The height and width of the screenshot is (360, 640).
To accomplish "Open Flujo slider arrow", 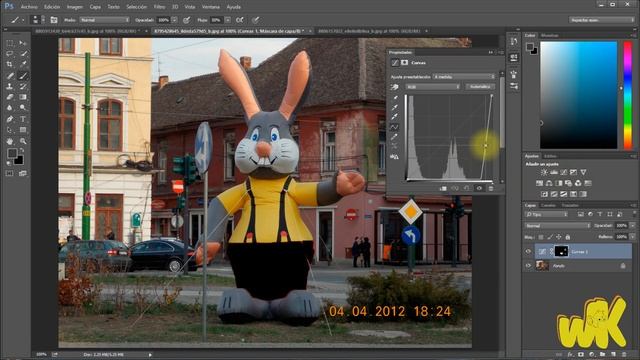I will 227,20.
